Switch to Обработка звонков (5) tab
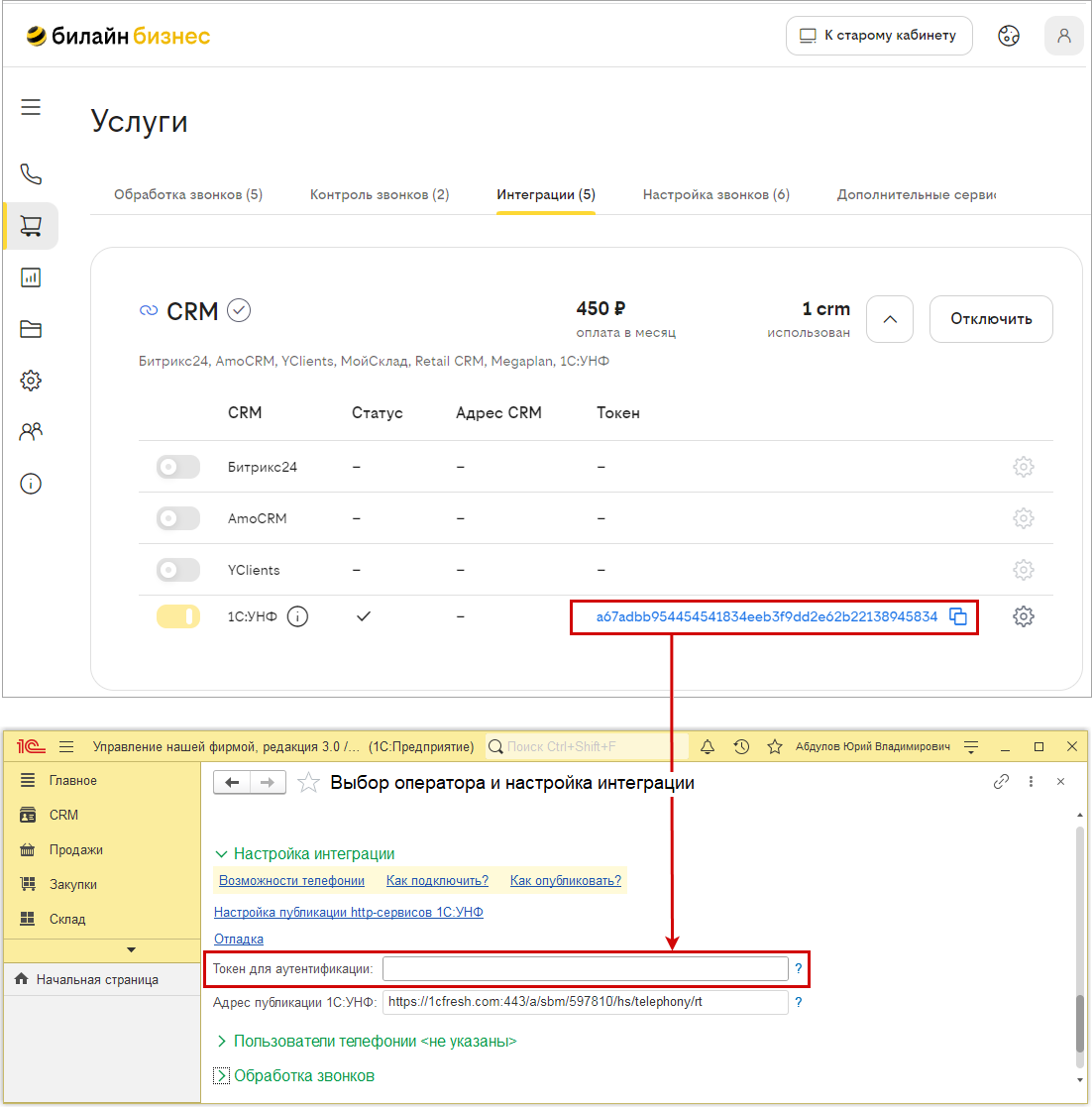Screen dimensions: 1092x1108 188,194
